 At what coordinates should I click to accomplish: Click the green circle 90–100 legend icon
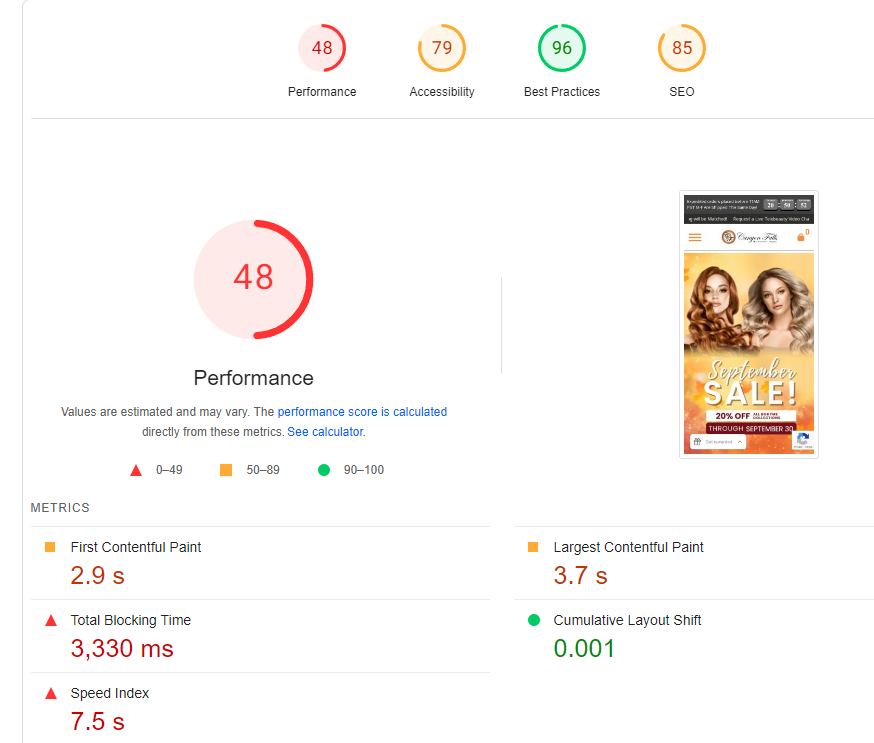click(x=324, y=470)
